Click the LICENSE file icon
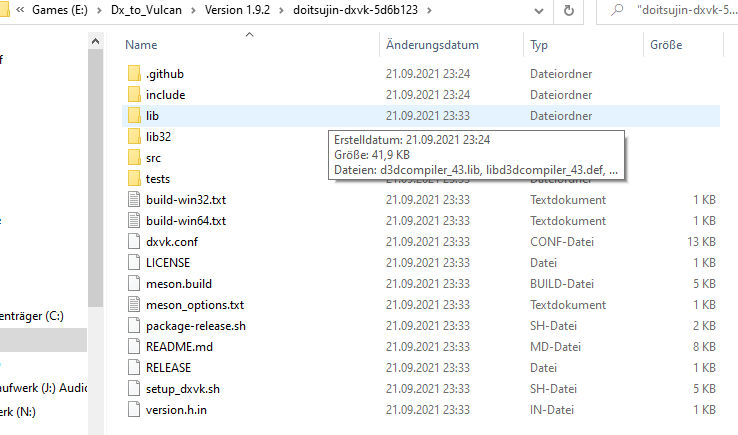 [134, 263]
